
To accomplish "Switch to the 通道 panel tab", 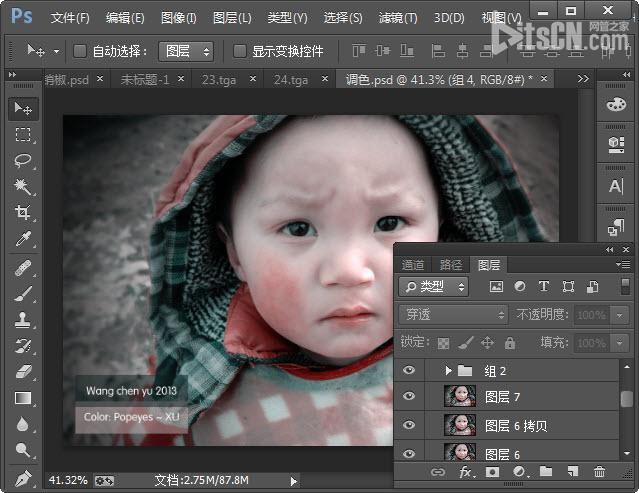I will [413, 265].
